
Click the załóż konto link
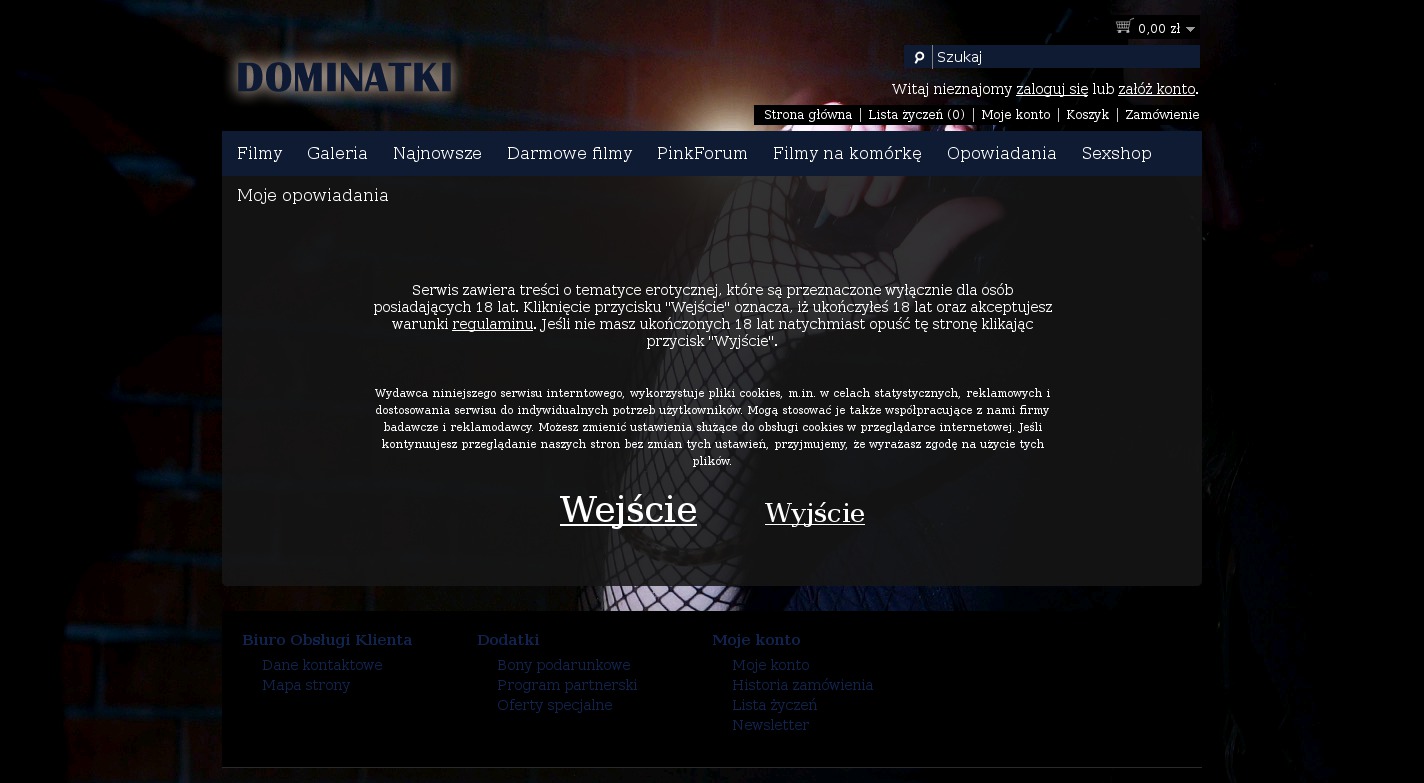coord(1156,89)
